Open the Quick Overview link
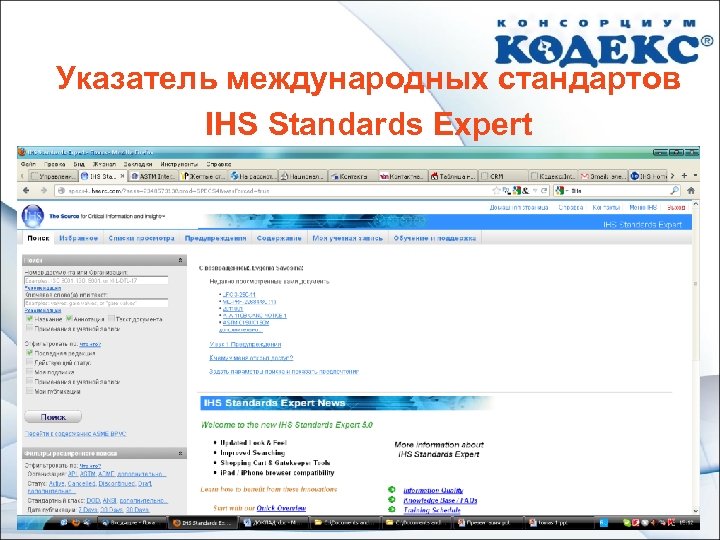The image size is (720, 540). [x=281, y=508]
